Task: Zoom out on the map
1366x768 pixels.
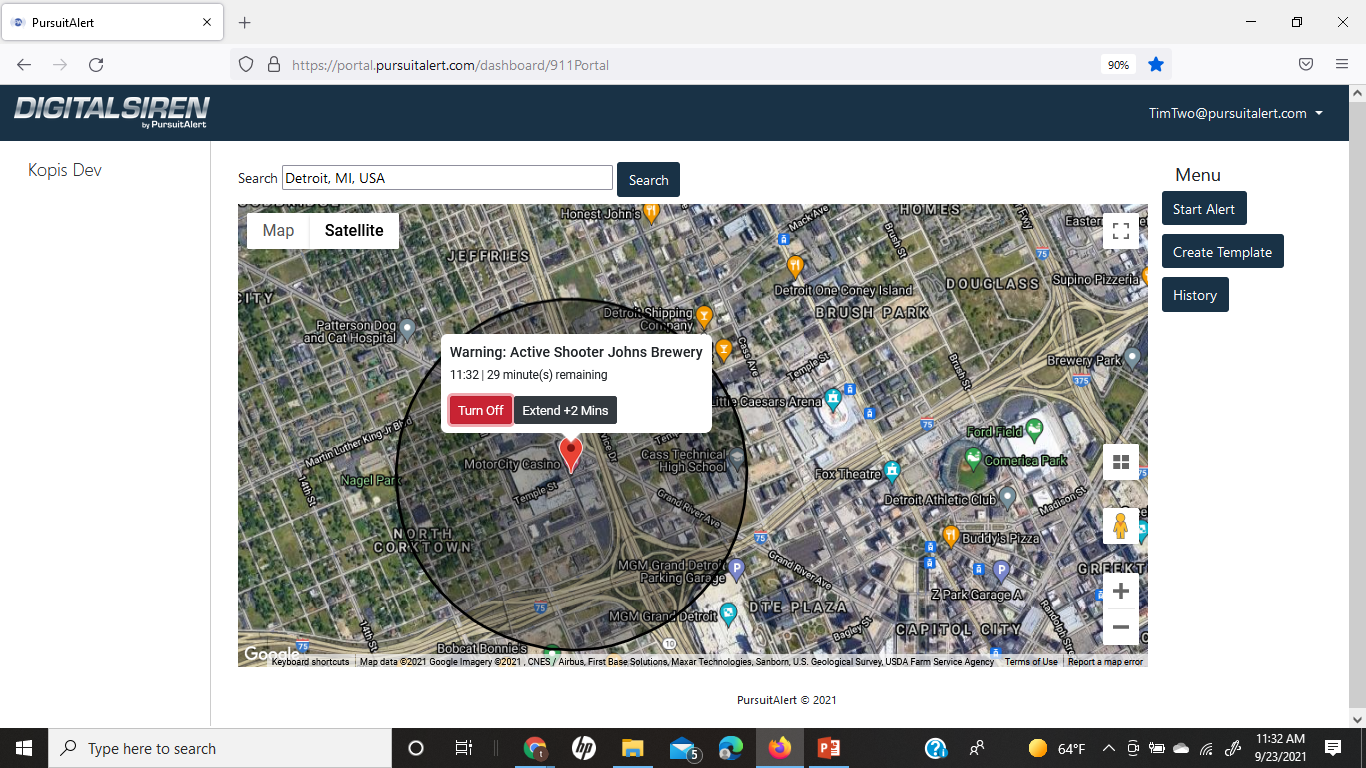Action: [x=1121, y=627]
